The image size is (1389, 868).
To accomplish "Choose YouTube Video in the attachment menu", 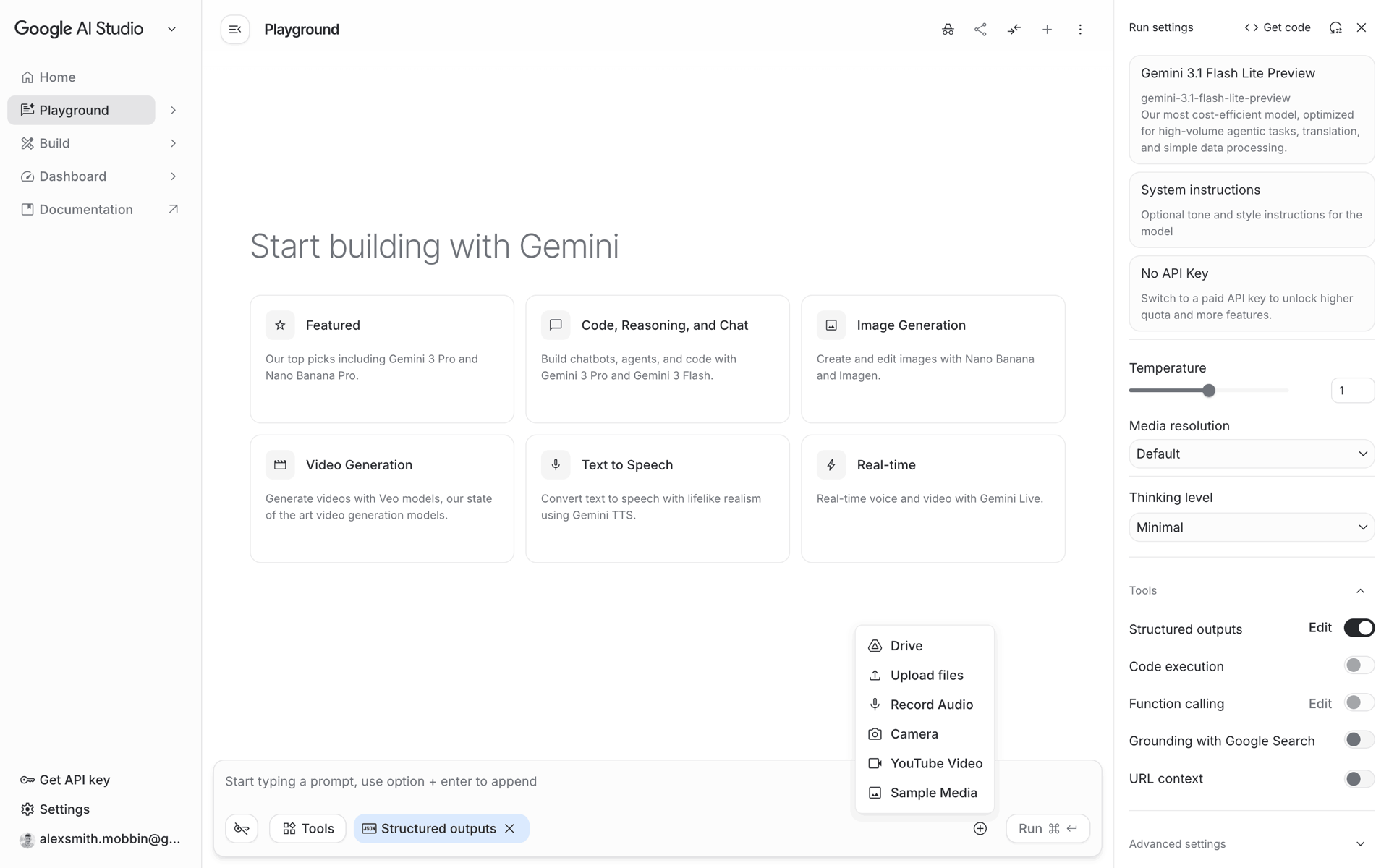I will point(925,764).
